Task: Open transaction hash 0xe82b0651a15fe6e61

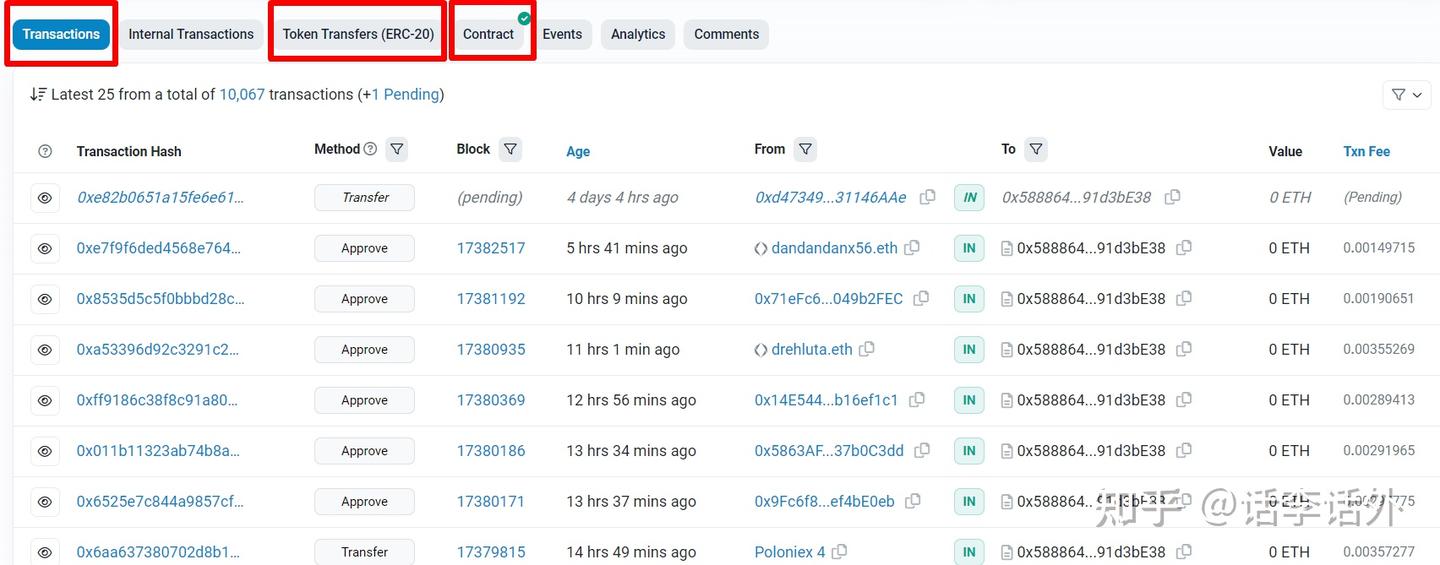Action: tap(160, 198)
